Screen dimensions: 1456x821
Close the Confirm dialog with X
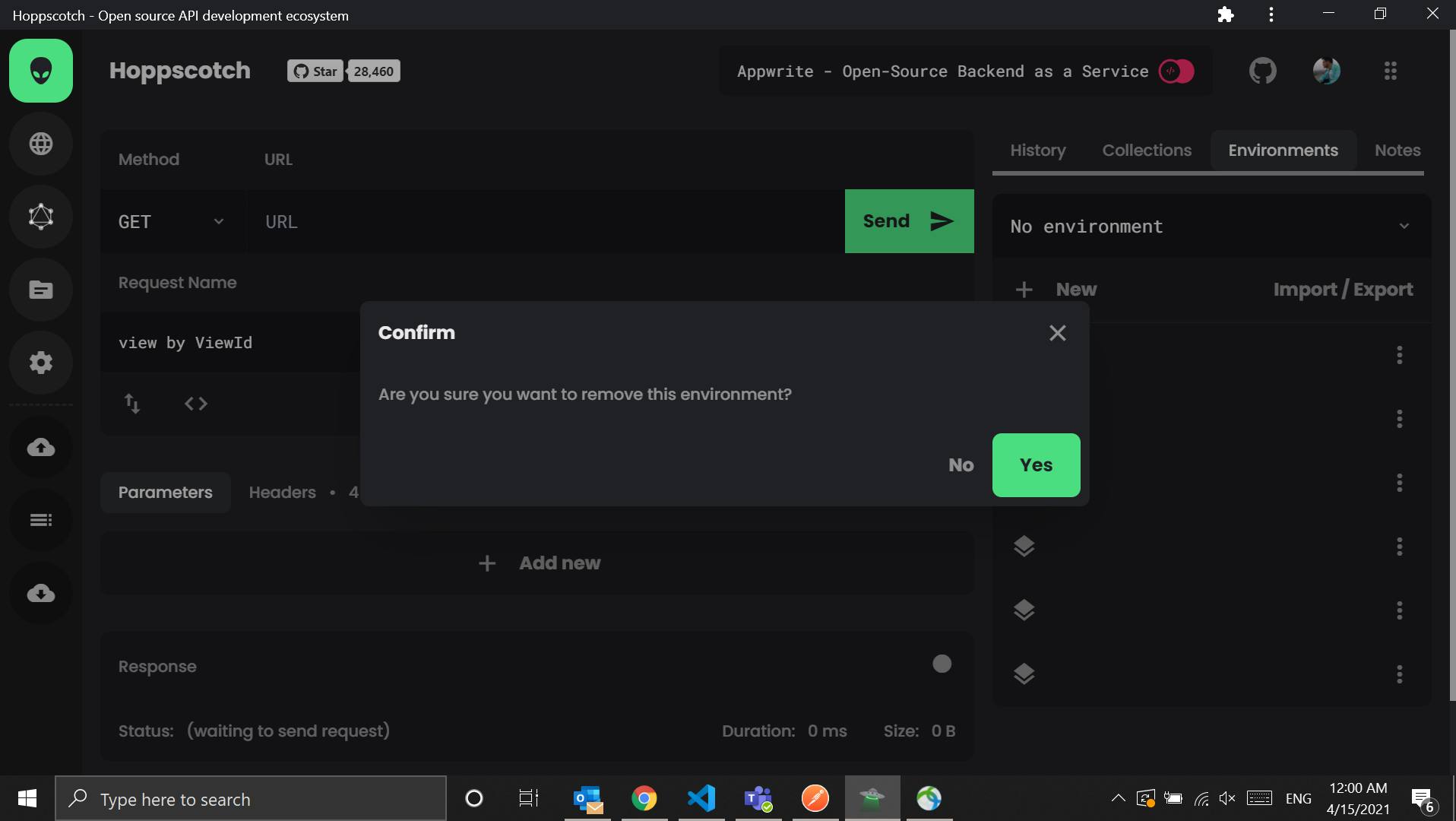tap(1057, 333)
